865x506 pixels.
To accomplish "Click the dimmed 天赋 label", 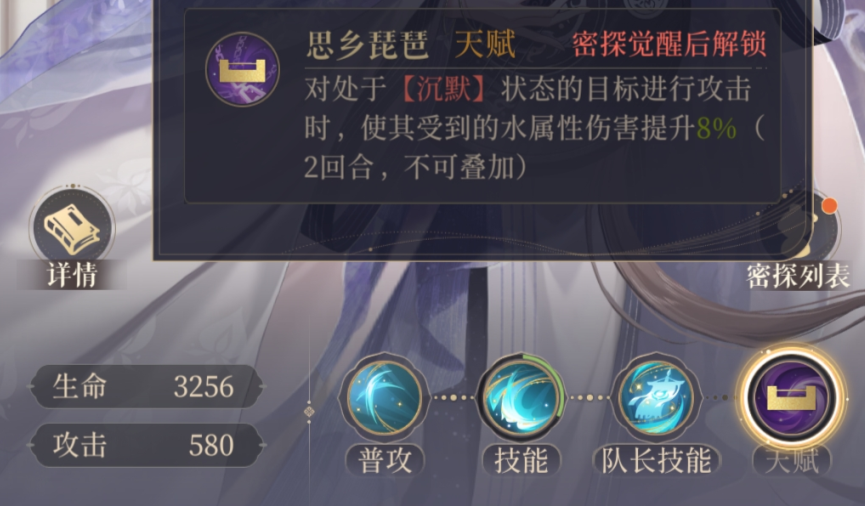I will pos(792,460).
